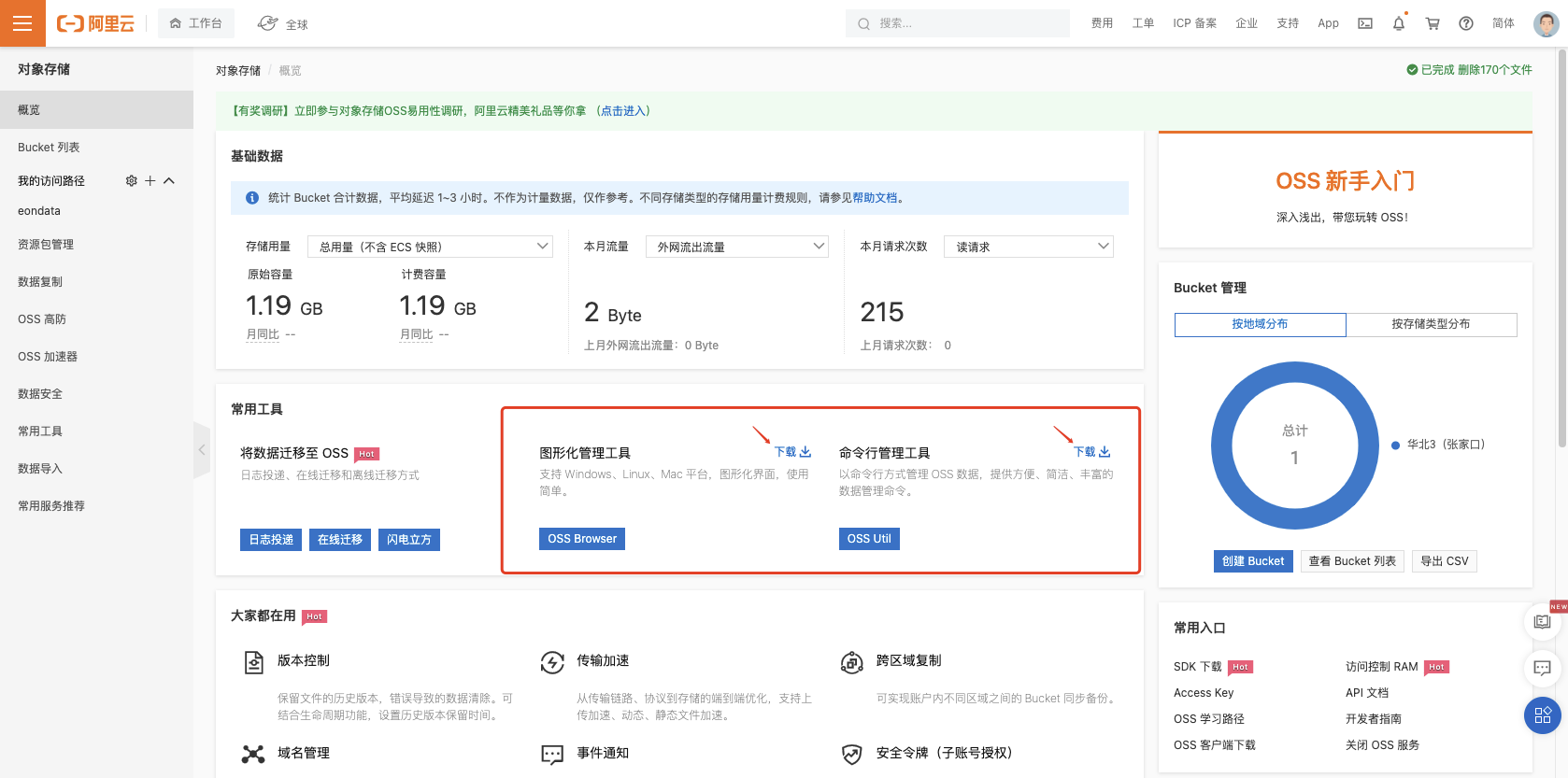
Task: Open the blue floating apps grid button
Action: click(1543, 715)
